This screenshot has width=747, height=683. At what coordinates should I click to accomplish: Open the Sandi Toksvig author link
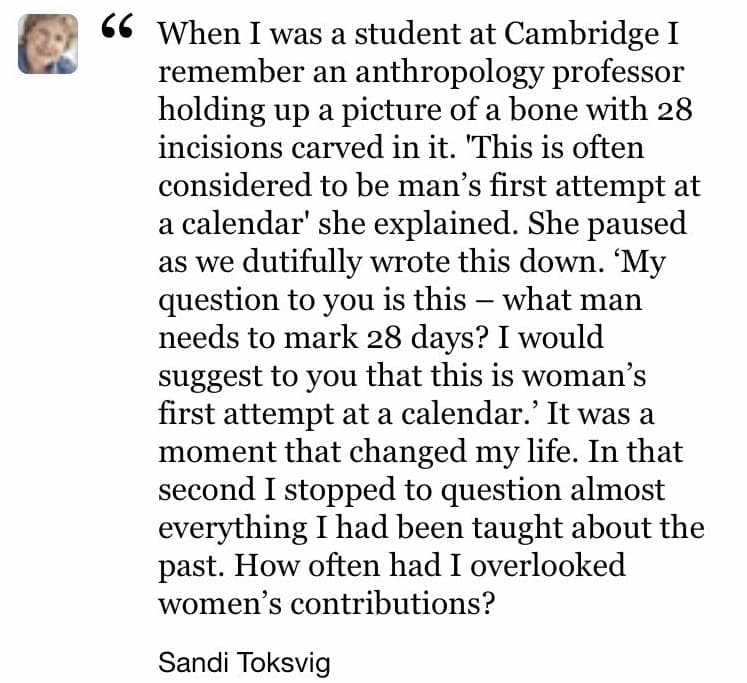click(244, 662)
